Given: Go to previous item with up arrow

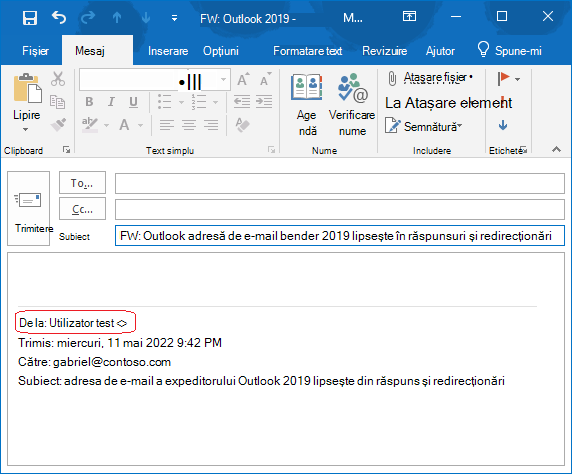Looking at the screenshot, I should (117, 17).
